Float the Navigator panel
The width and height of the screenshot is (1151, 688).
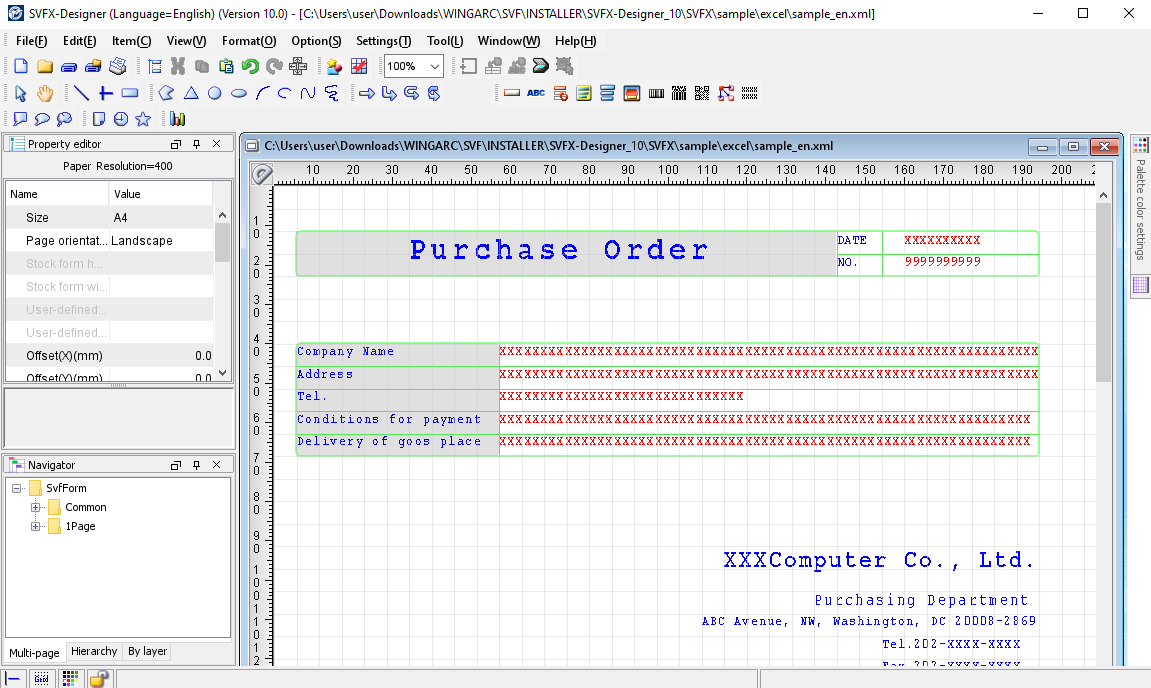[x=175, y=465]
